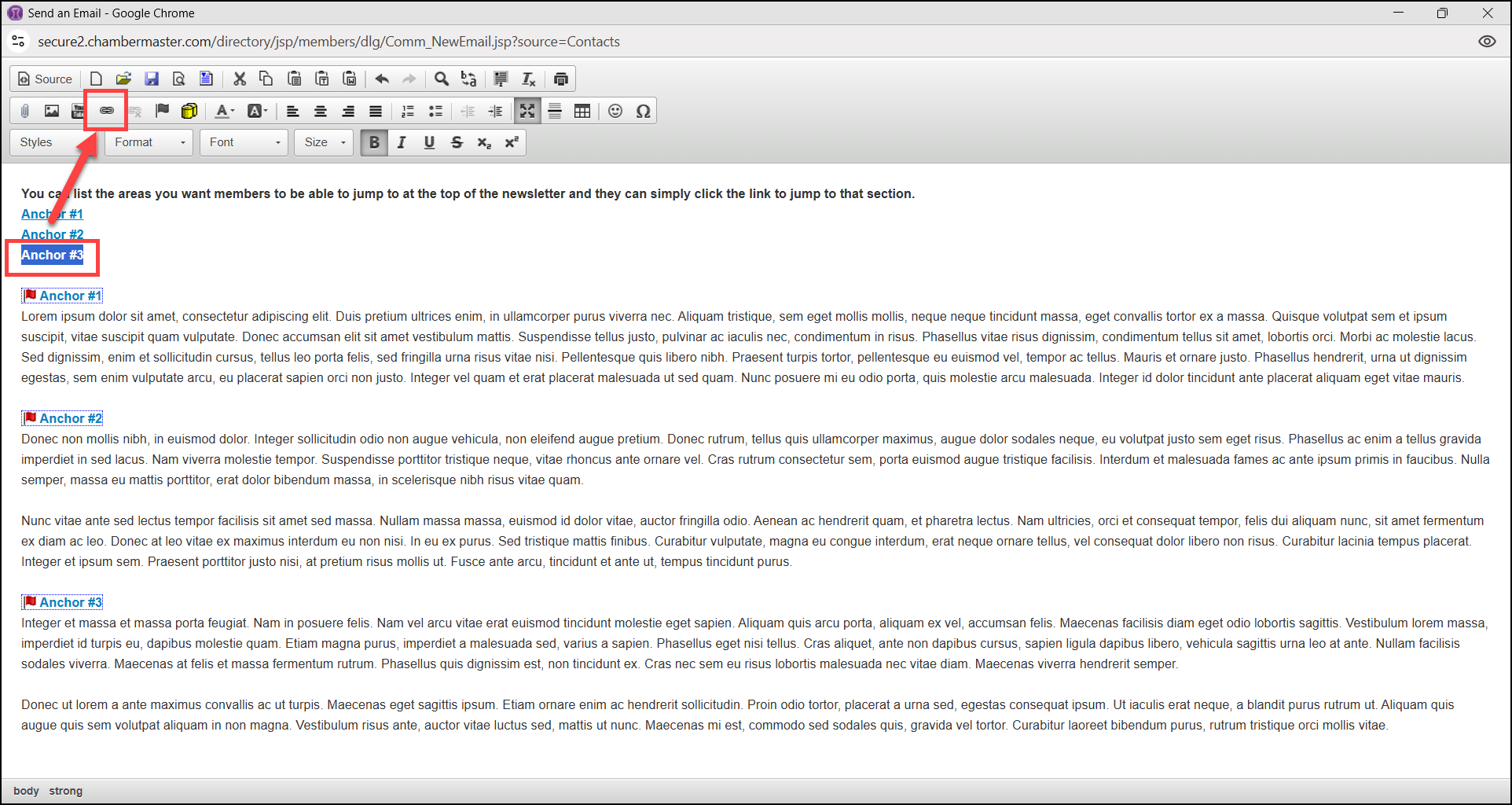Open the Size dropdown
Screen dimensions: 1512x805
(x=324, y=142)
